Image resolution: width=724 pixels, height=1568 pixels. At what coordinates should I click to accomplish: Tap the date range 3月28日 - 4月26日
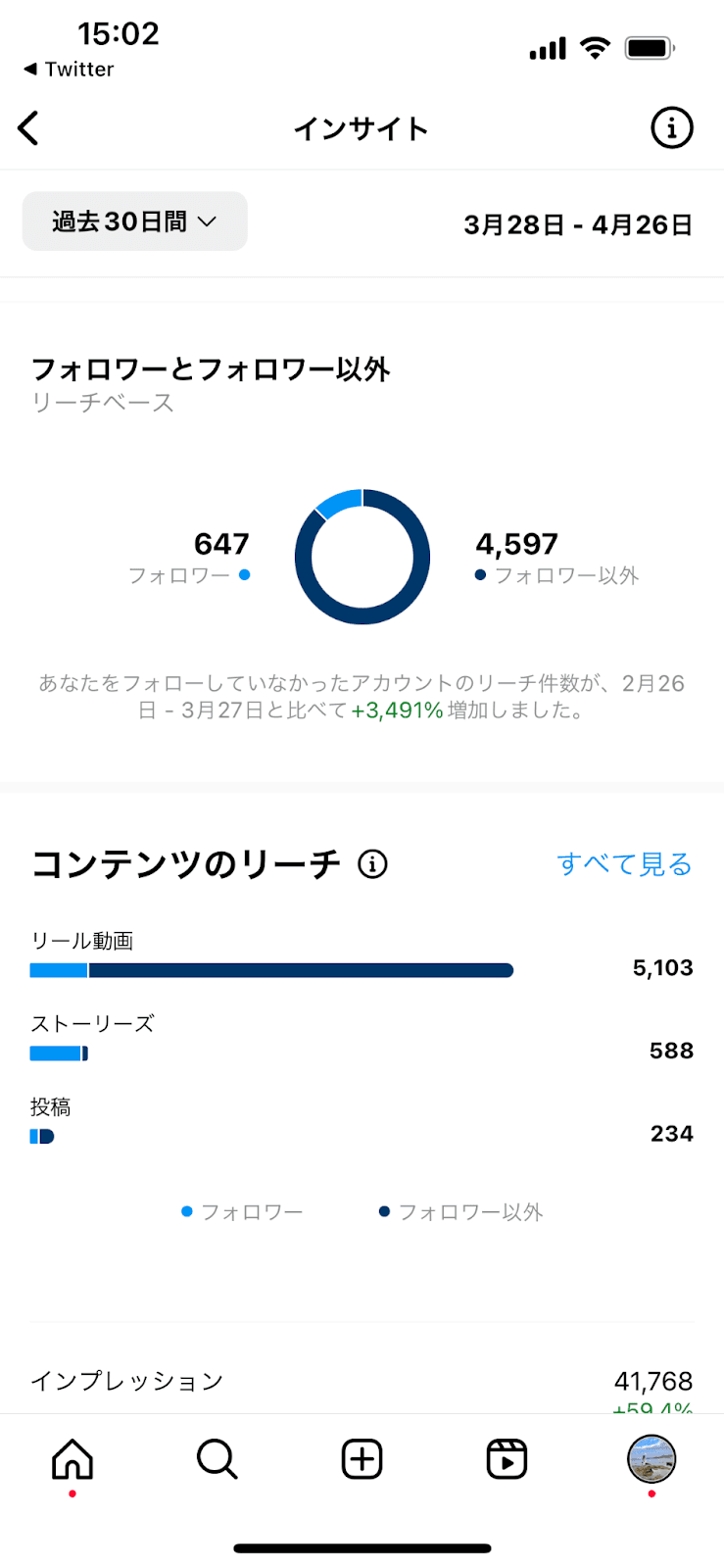[578, 224]
